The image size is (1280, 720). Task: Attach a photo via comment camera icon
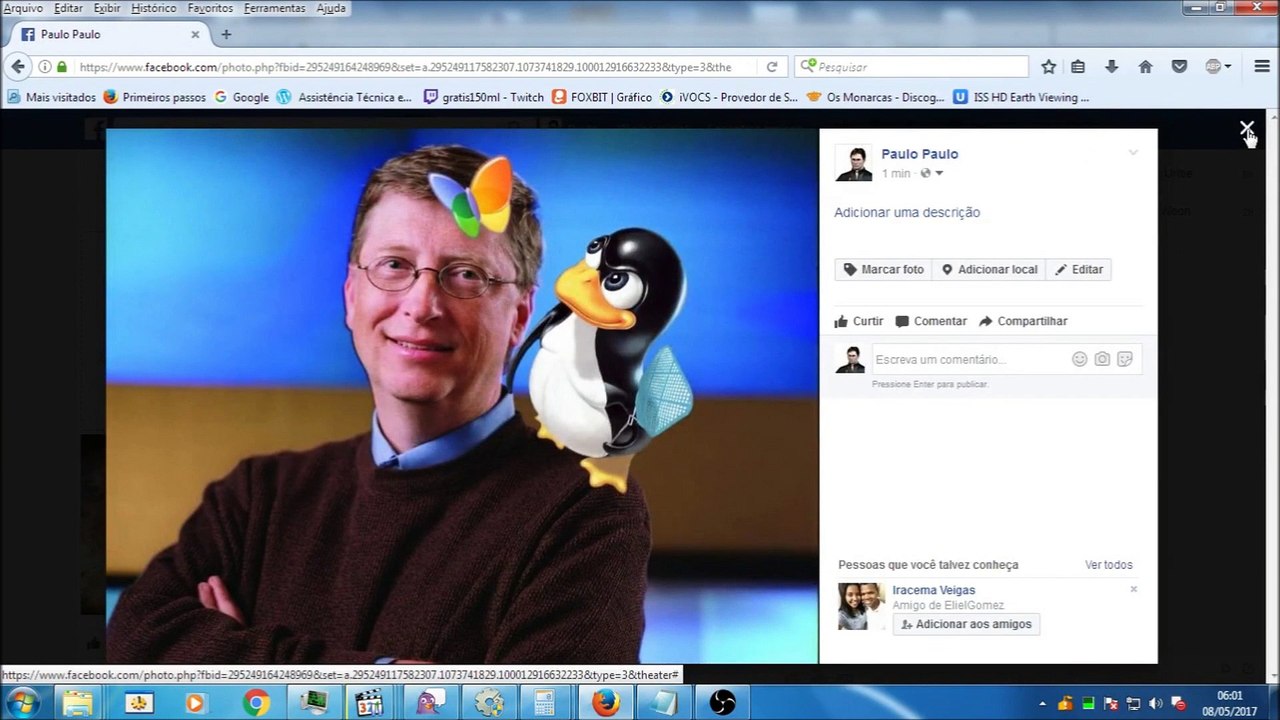click(1102, 359)
